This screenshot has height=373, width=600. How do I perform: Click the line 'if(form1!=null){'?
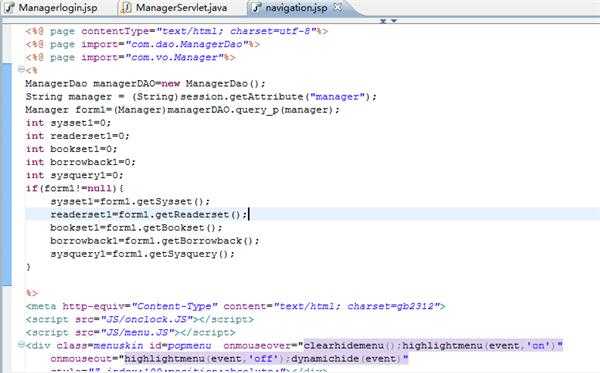(x=75, y=188)
